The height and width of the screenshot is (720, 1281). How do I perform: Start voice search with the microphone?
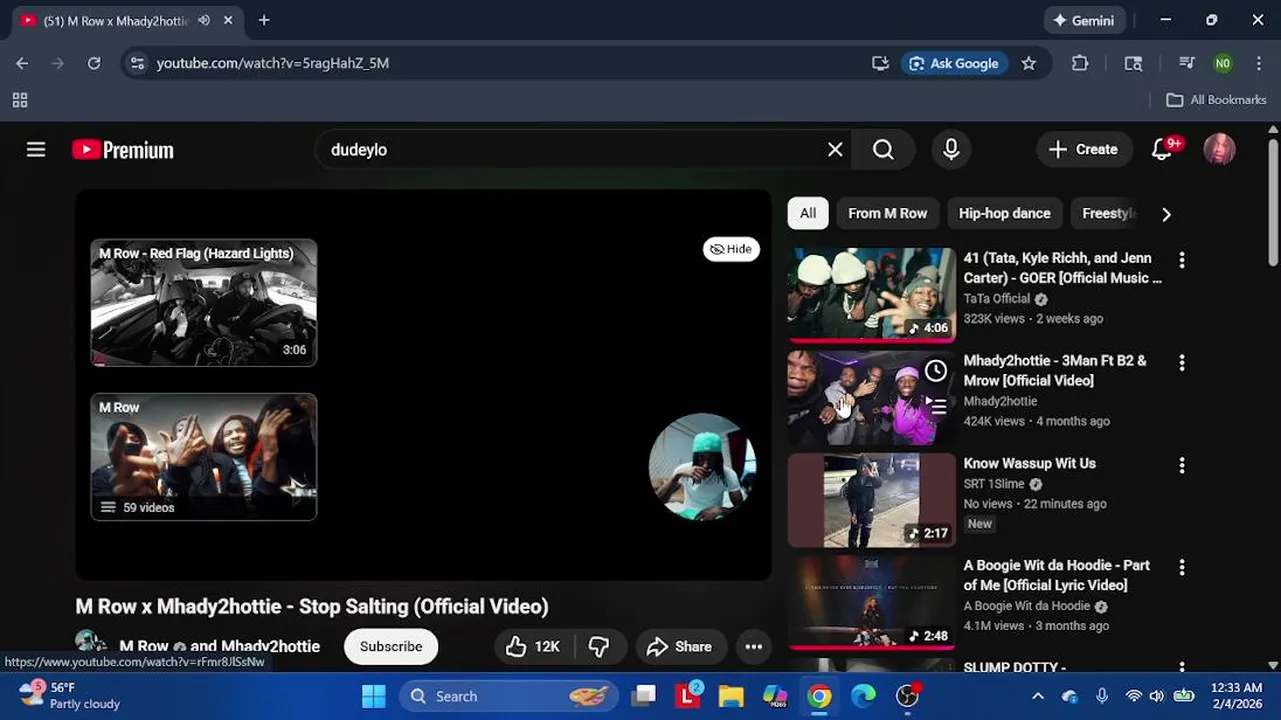(x=951, y=149)
